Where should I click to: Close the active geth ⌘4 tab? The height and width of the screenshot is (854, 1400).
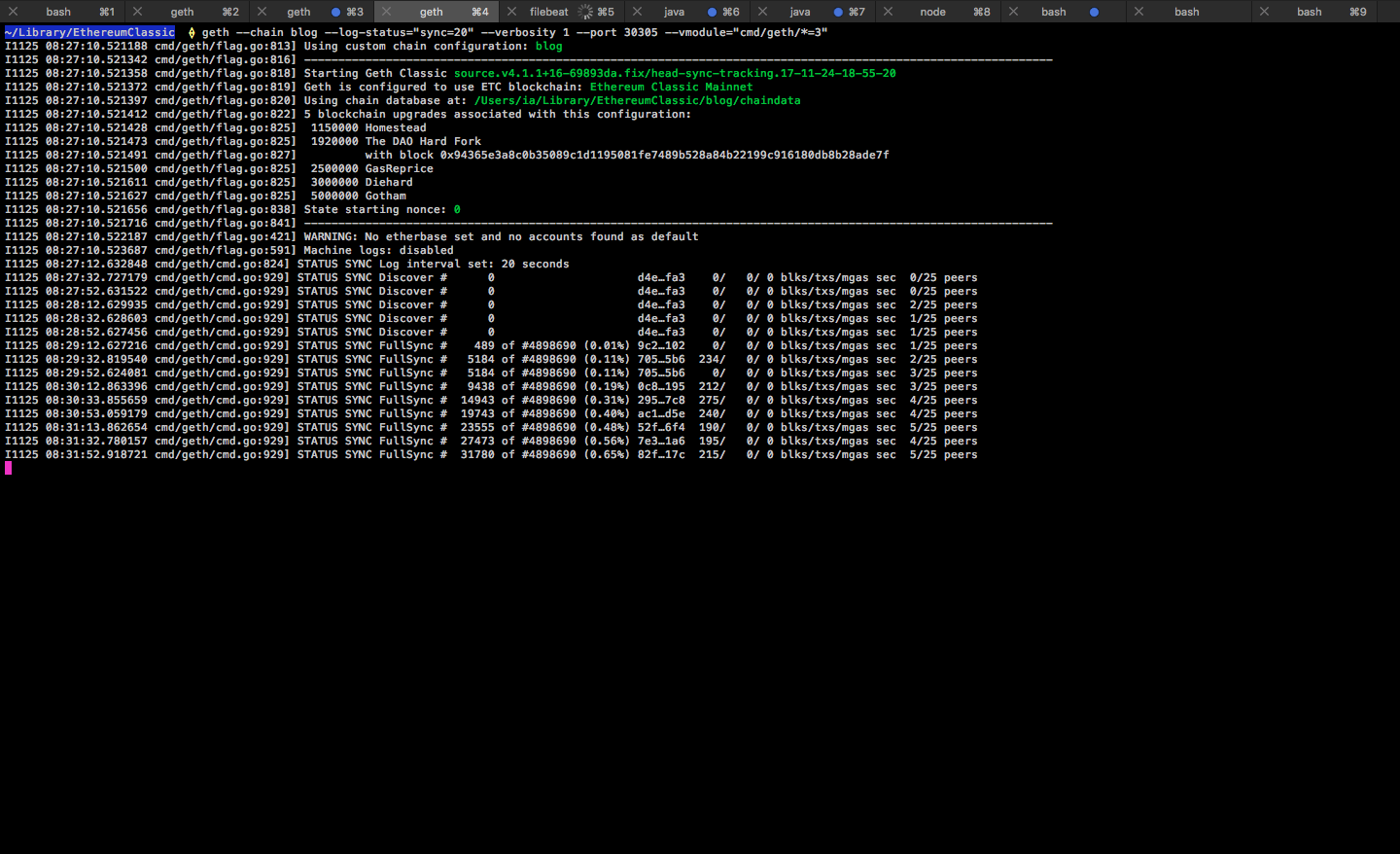[x=387, y=12]
